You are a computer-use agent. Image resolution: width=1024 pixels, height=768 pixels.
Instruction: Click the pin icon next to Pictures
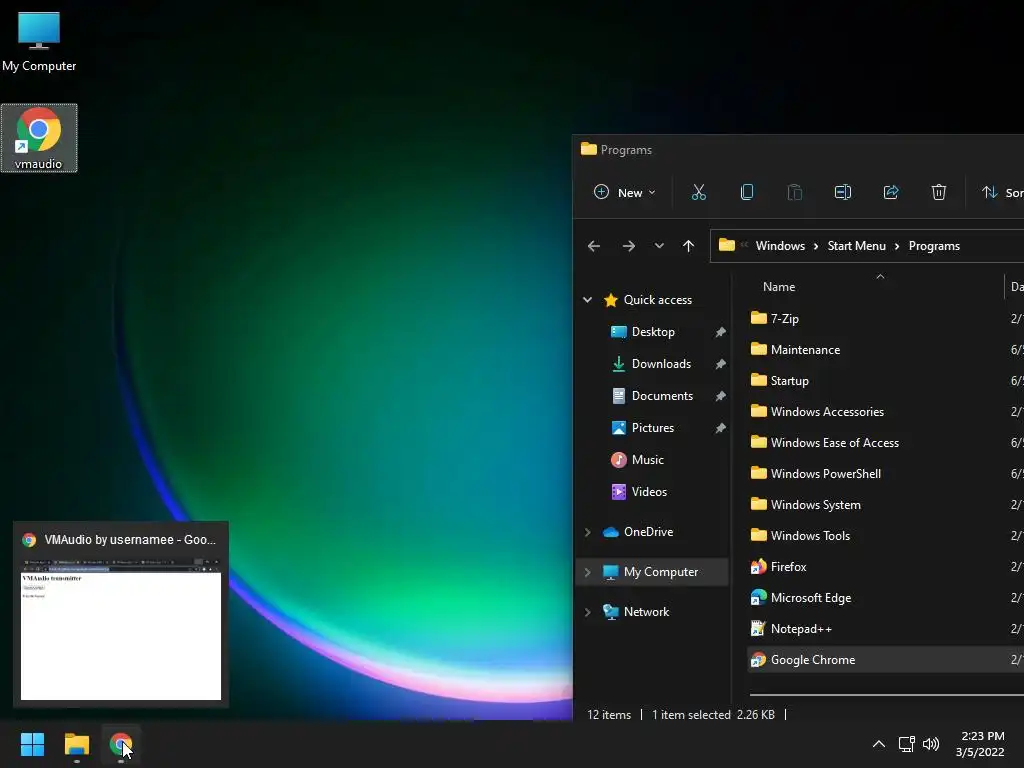tap(720, 428)
